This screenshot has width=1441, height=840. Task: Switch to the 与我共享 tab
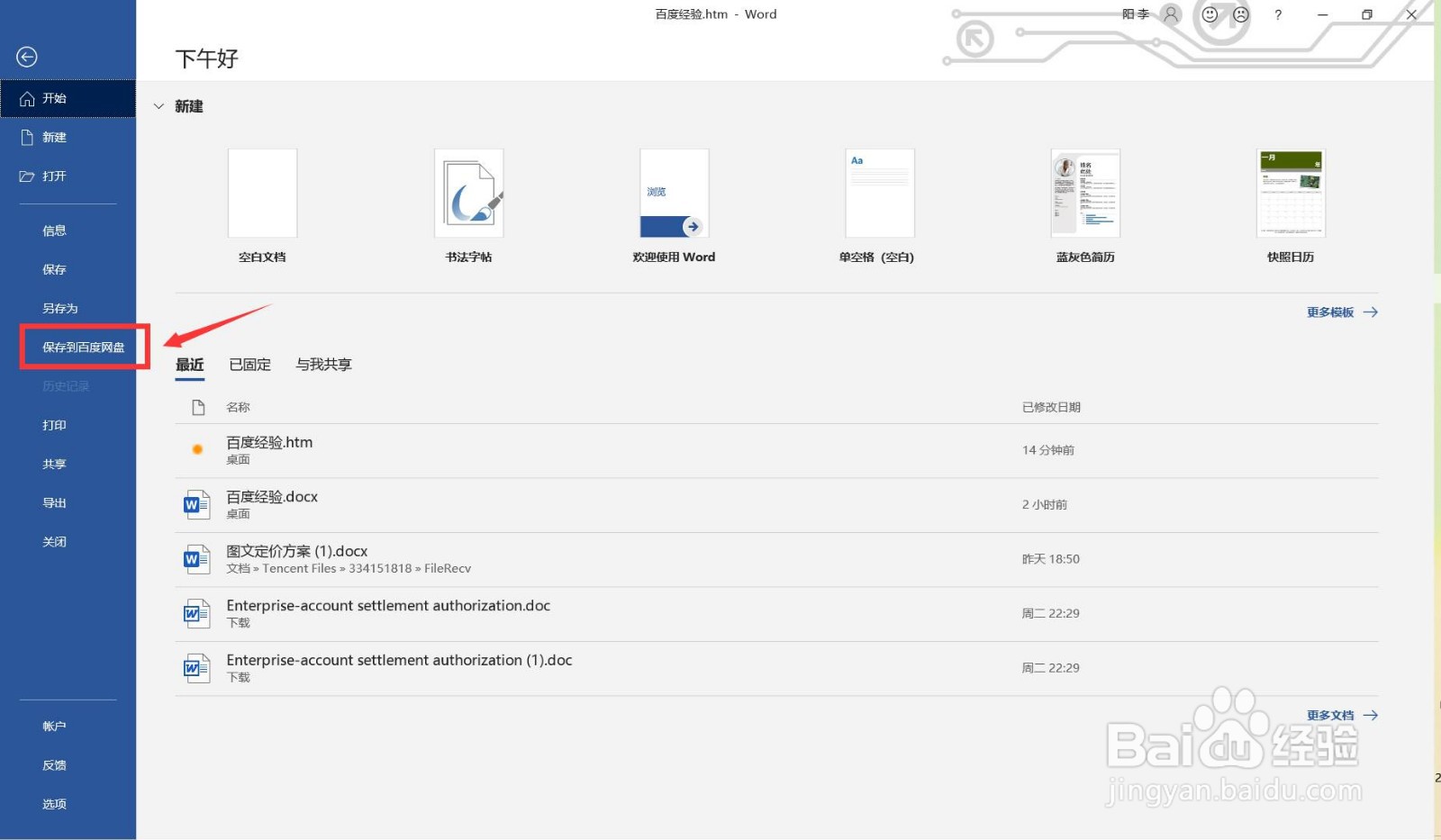point(323,365)
